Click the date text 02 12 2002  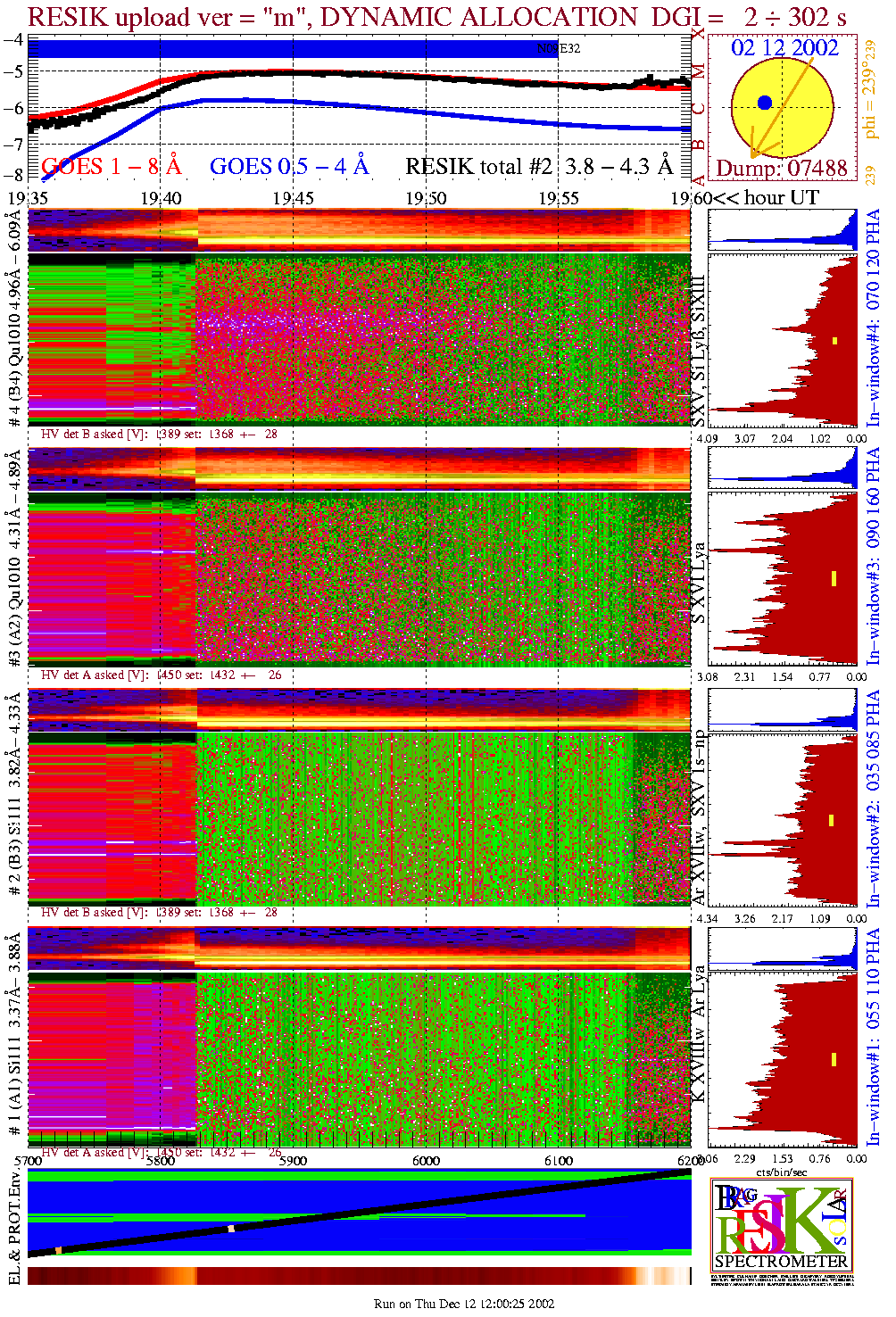point(784,48)
